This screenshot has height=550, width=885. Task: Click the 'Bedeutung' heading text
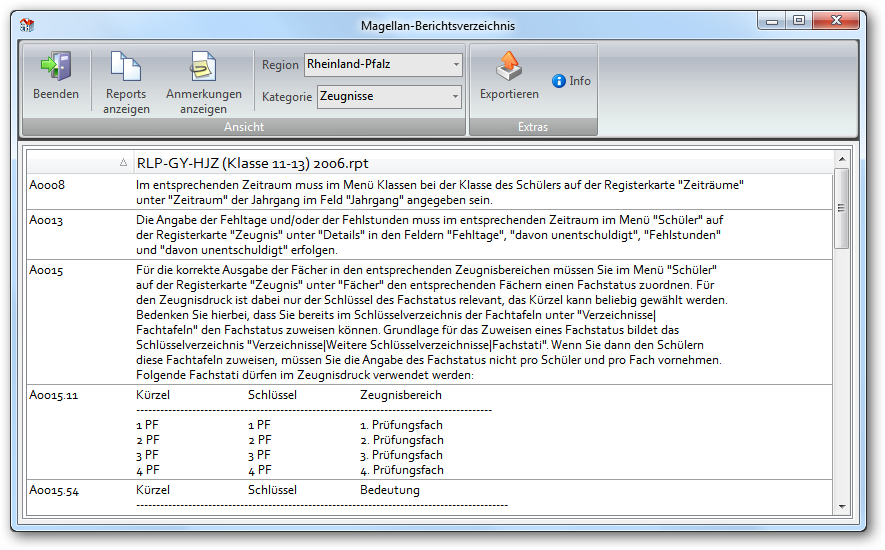(x=390, y=490)
